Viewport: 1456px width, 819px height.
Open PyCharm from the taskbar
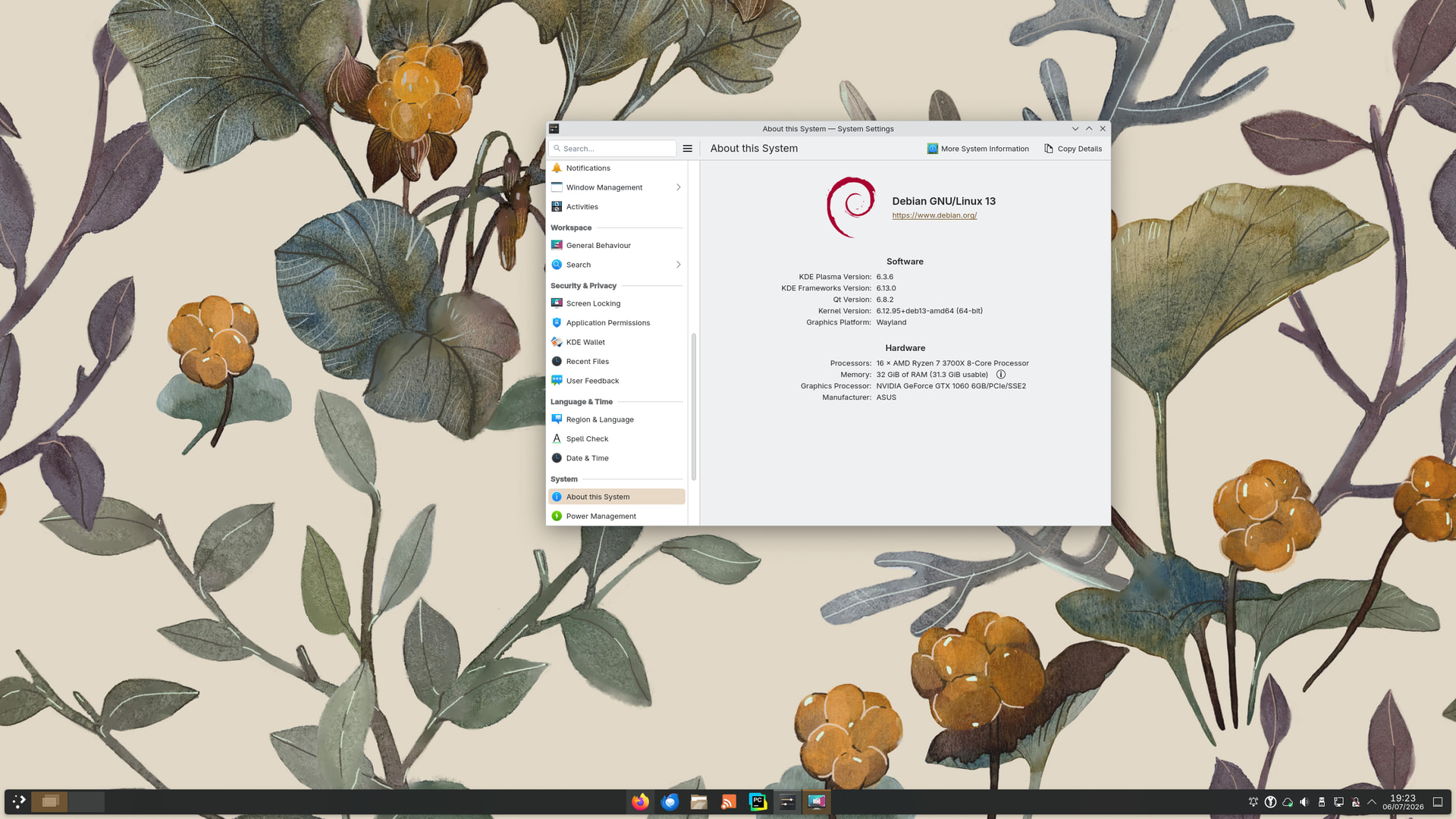[x=758, y=802]
